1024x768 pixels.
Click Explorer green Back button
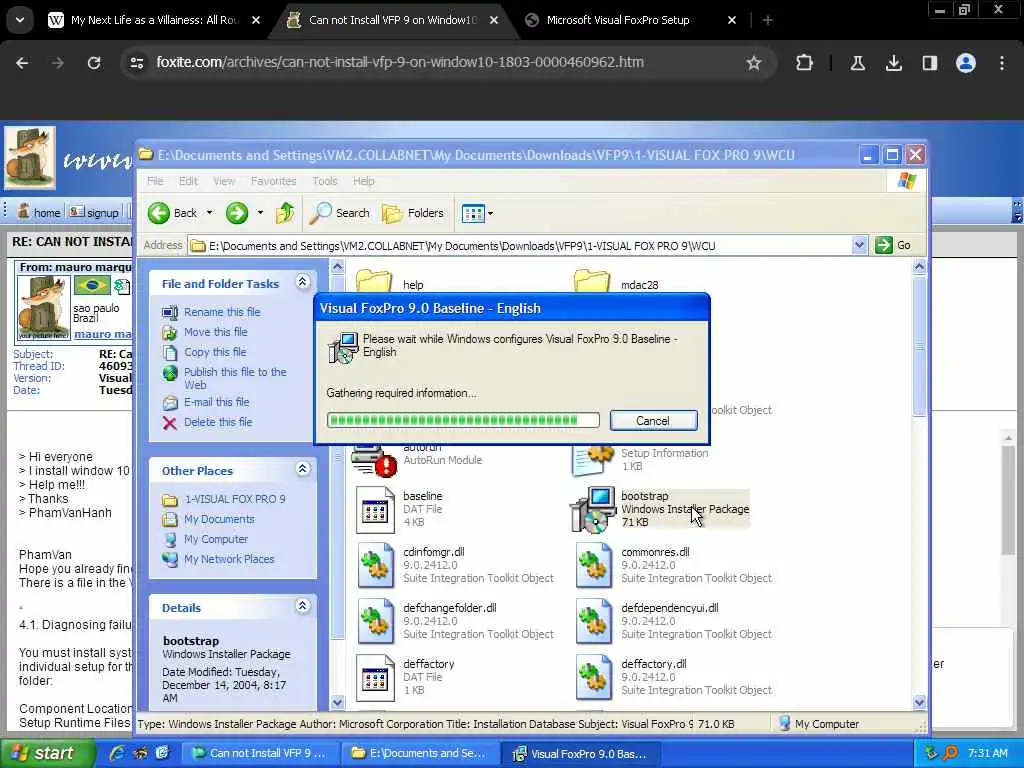click(x=172, y=213)
